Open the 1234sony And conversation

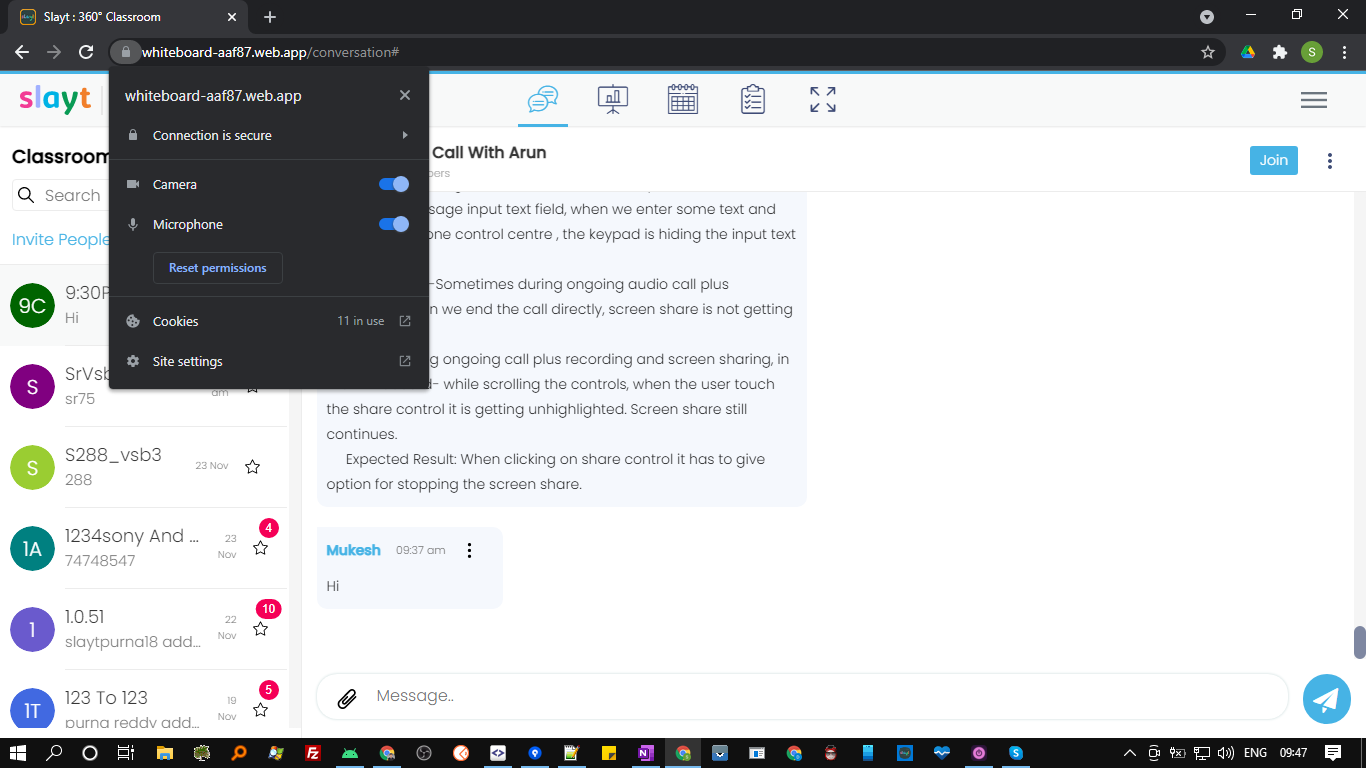coord(144,548)
